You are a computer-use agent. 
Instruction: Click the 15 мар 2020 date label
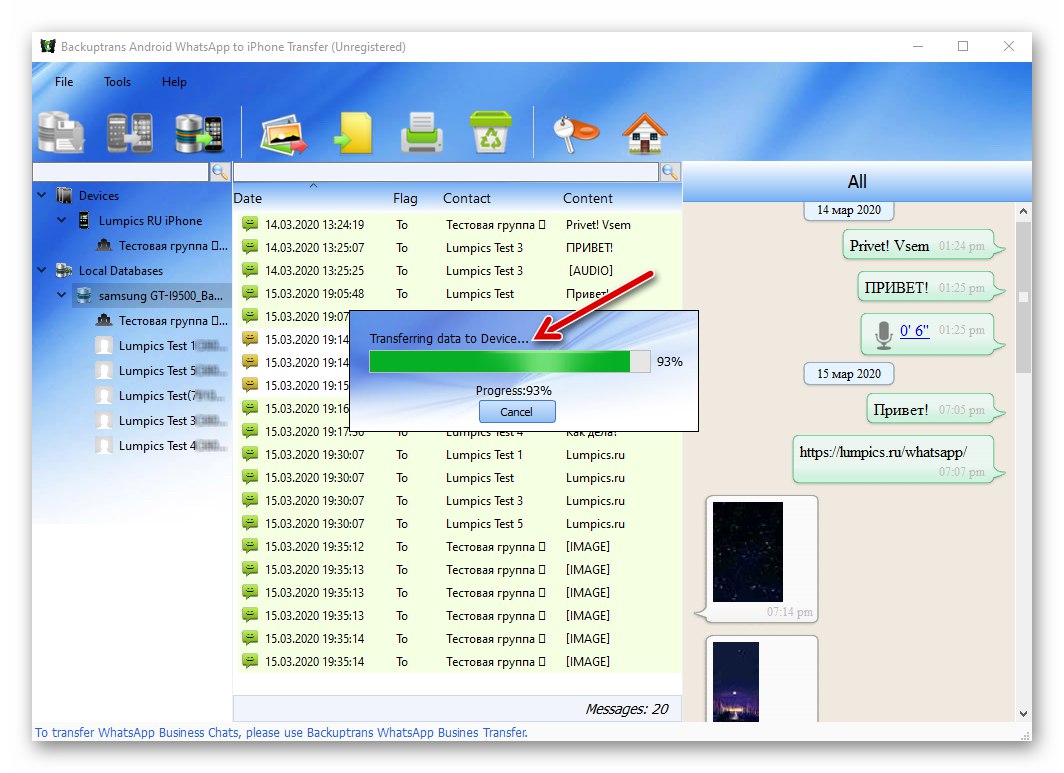pyautogui.click(x=848, y=374)
